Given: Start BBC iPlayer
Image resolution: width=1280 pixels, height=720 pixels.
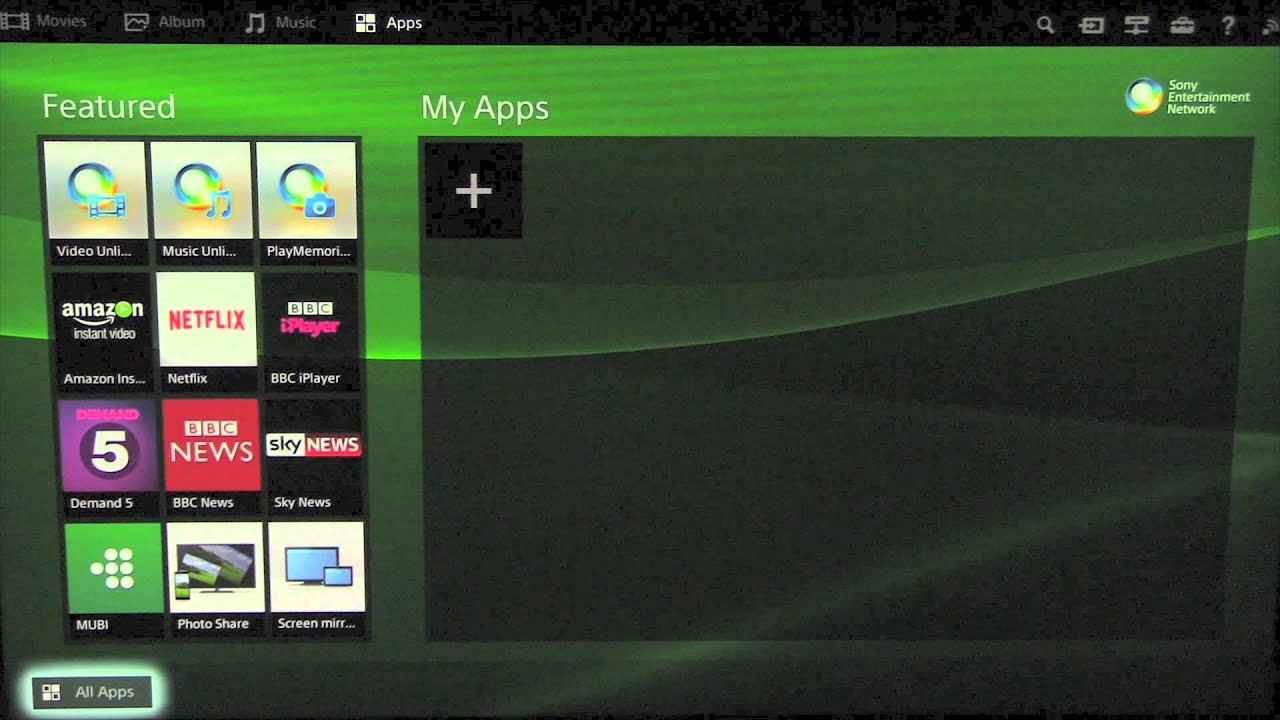Looking at the screenshot, I should 310,331.
